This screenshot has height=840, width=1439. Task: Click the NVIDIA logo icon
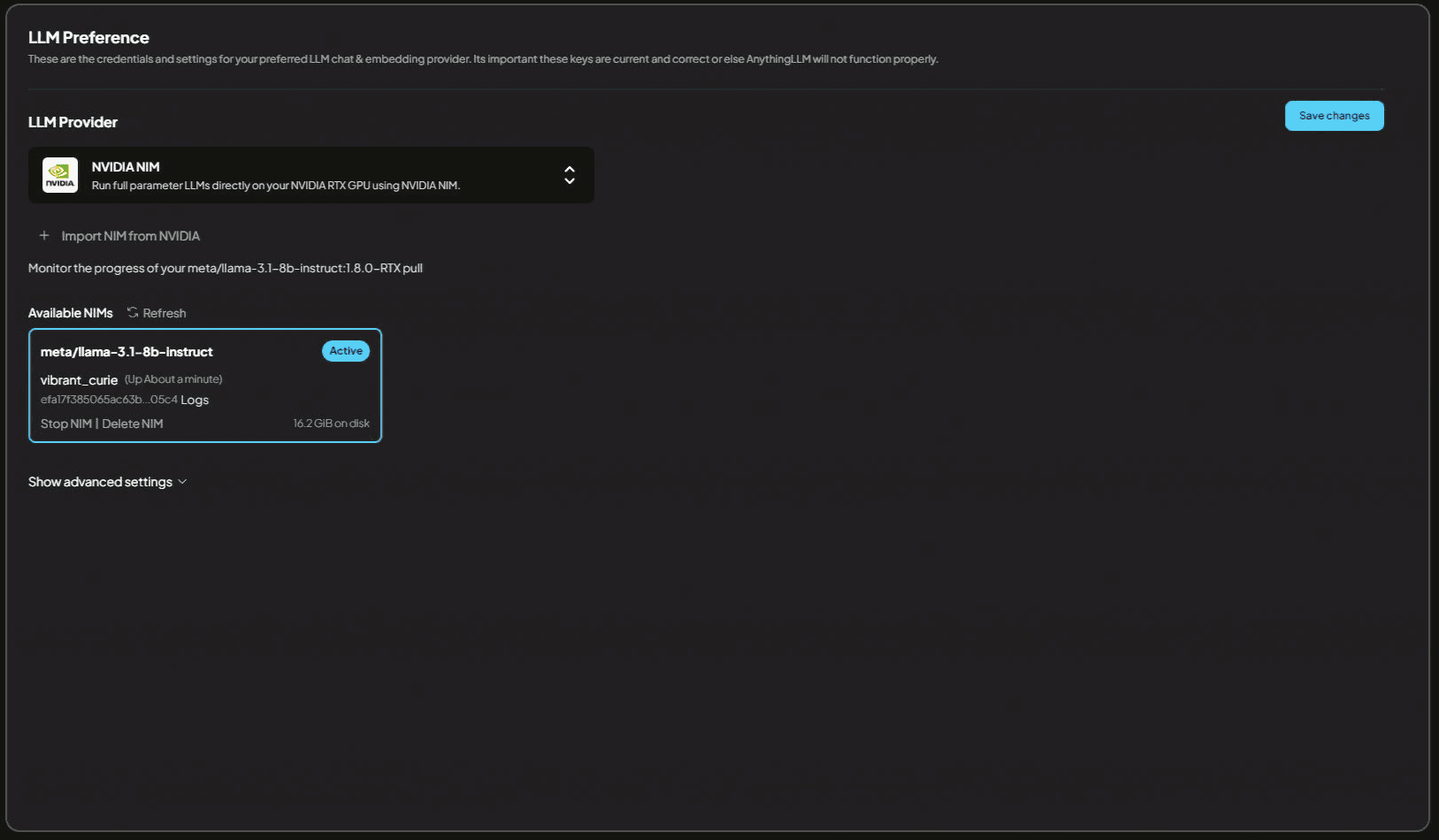60,175
